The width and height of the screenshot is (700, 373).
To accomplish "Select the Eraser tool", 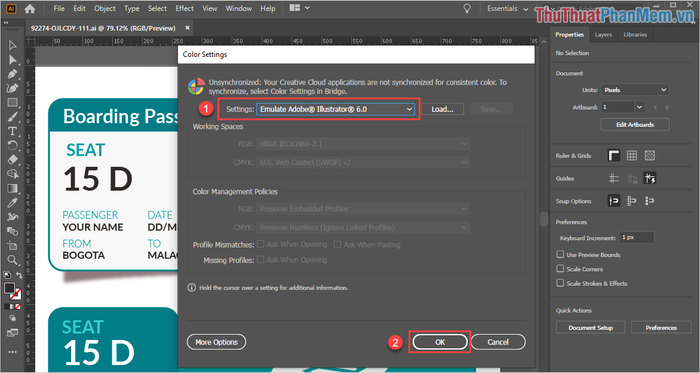I will tap(12, 160).
